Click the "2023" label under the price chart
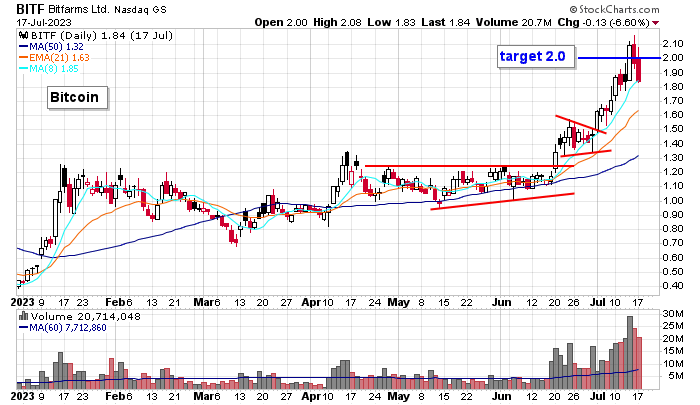The image size is (700, 405). tap(22, 302)
